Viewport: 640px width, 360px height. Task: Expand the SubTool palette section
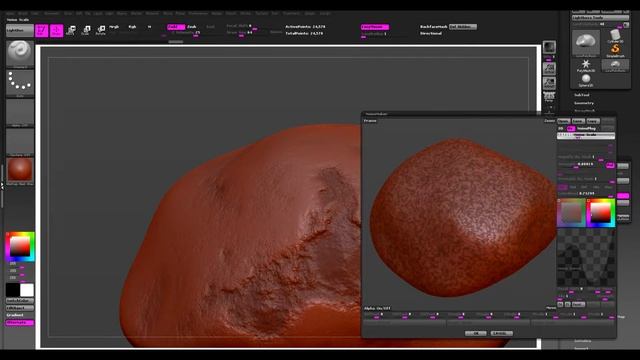pyautogui.click(x=582, y=95)
